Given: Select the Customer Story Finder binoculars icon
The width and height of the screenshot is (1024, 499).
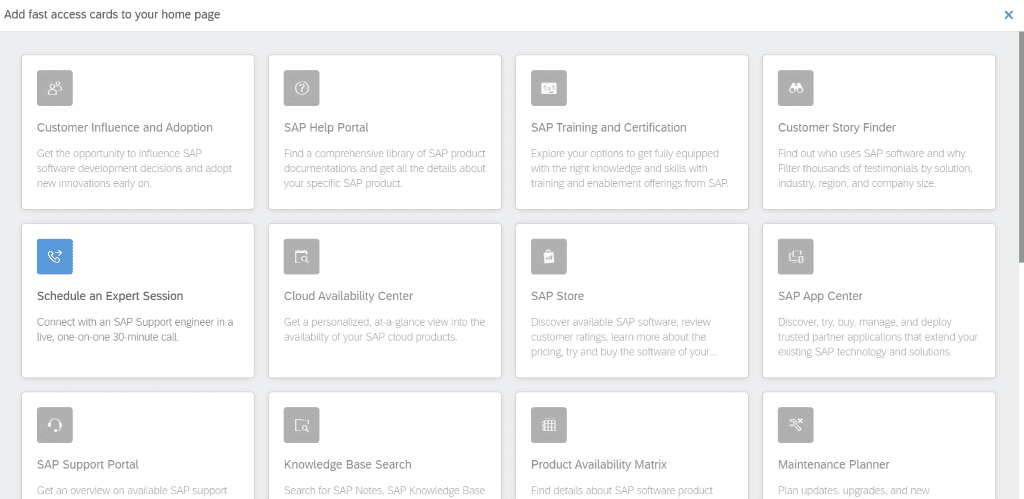Looking at the screenshot, I should point(795,88).
